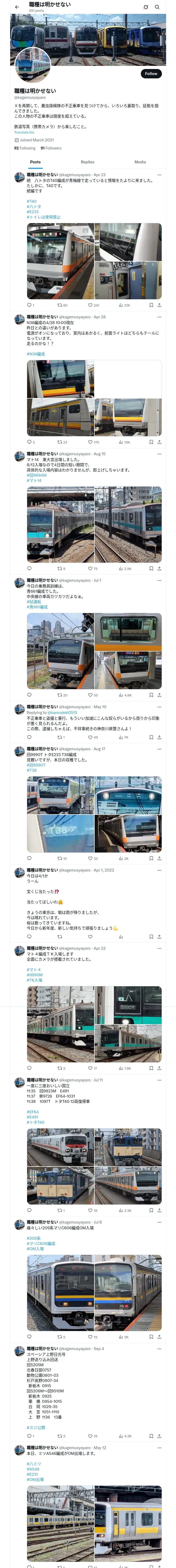
Task: Open the 91 Followers list
Action: (51, 148)
